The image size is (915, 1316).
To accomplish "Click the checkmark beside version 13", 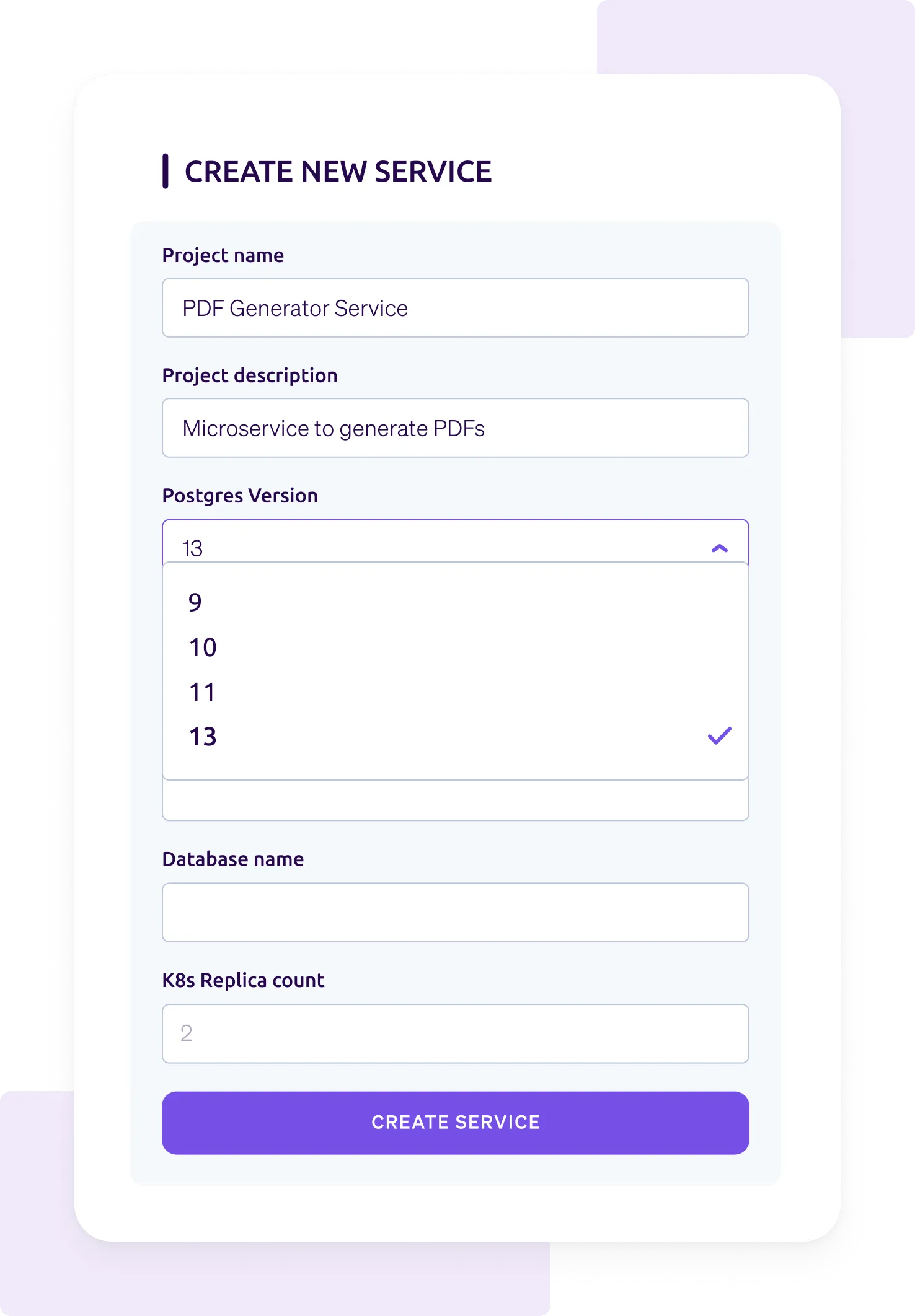I will [x=719, y=736].
